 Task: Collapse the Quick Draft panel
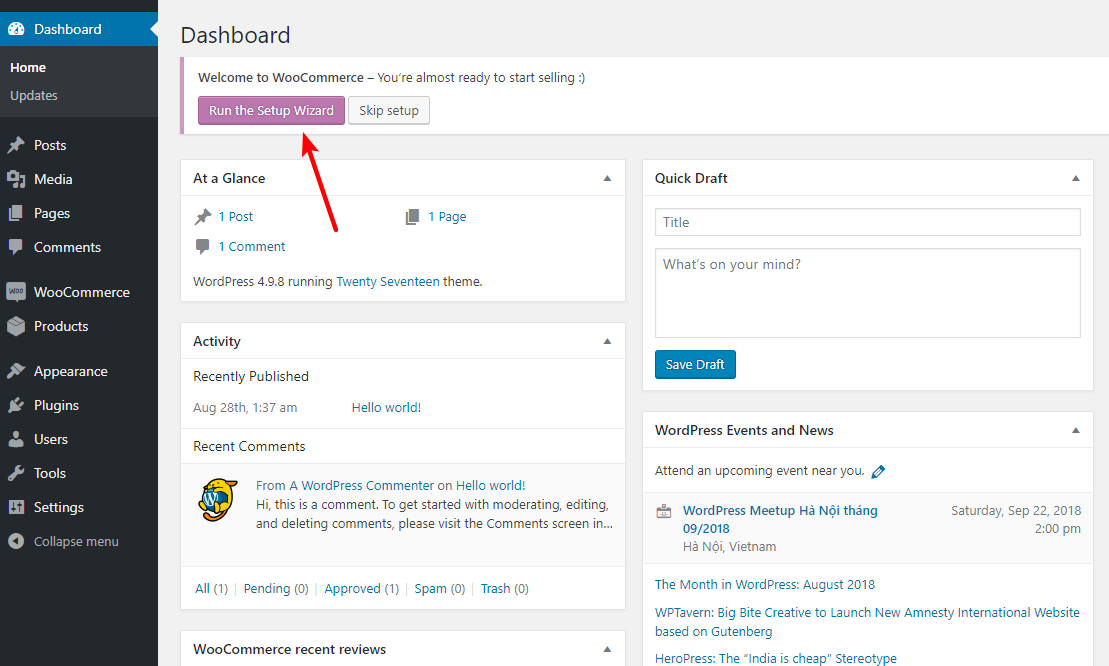pos(1076,178)
